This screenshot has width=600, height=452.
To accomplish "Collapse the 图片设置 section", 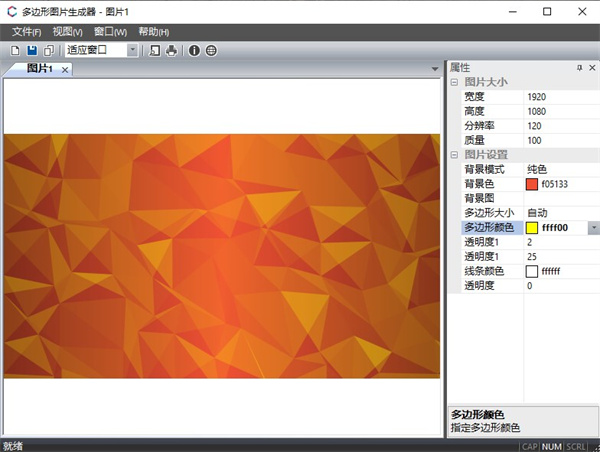I will click(x=454, y=155).
